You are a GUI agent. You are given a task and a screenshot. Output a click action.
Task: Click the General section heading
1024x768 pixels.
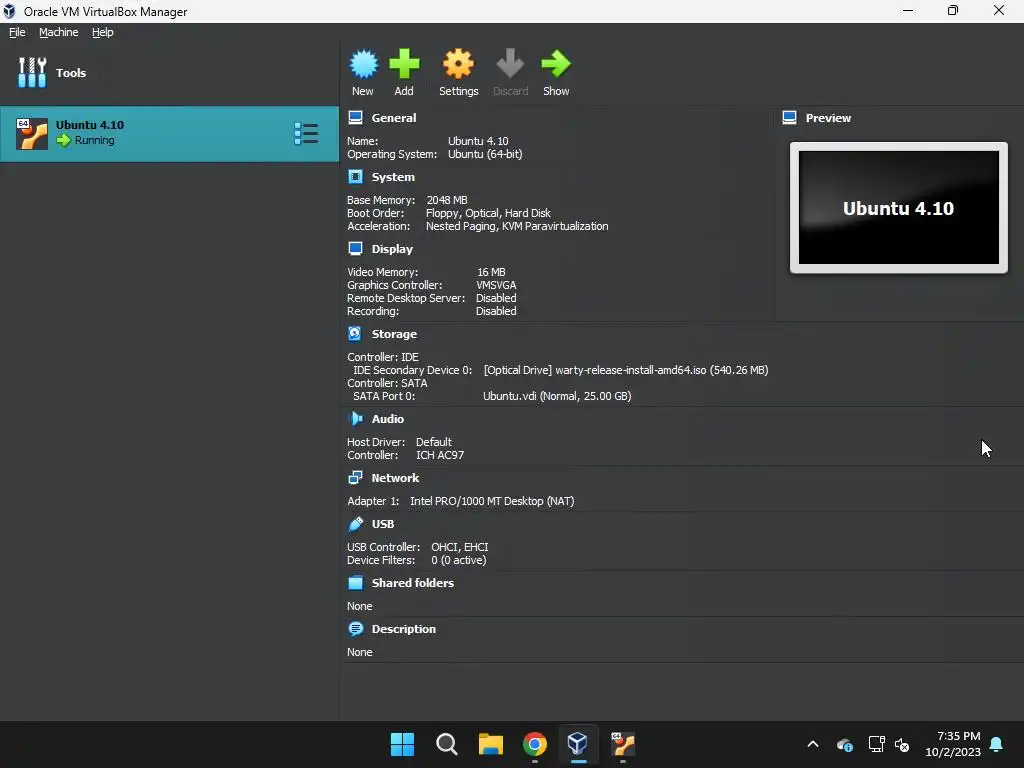394,118
